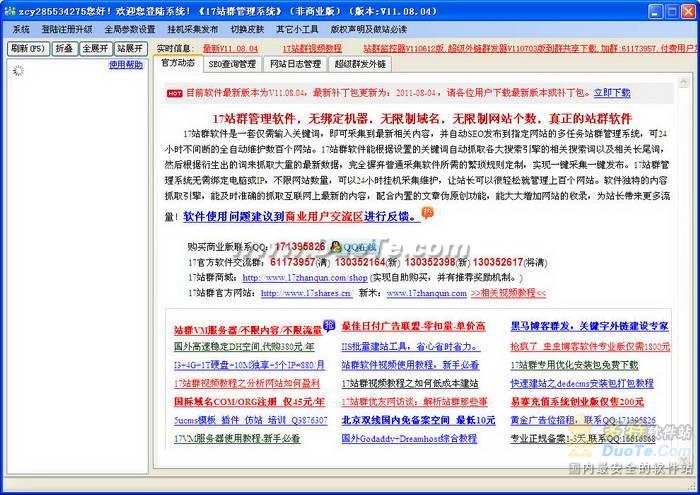Screen dimensions: 700x495
Task: Click the red HOT badge icon
Action: [x=175, y=94]
